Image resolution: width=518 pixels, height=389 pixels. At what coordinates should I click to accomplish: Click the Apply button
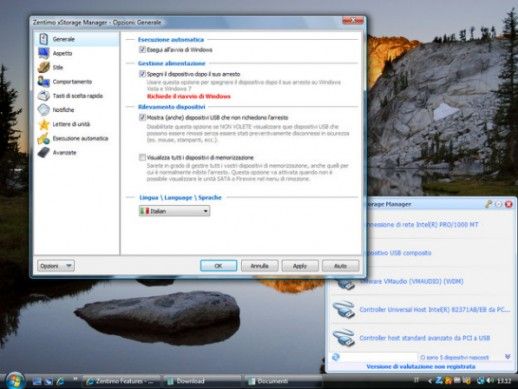(300, 266)
